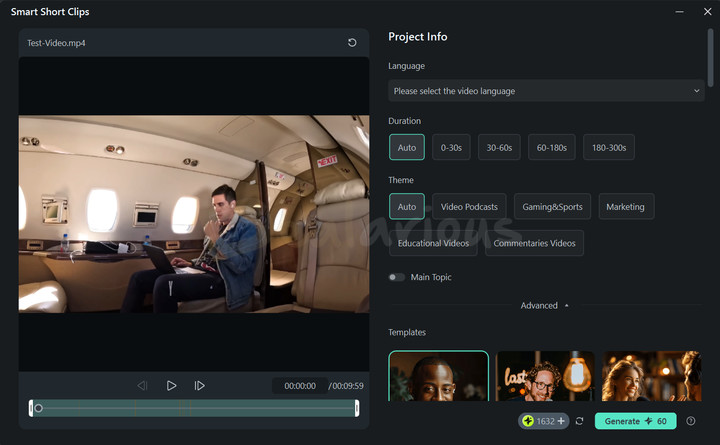Click the reset icon beside Test-Video.mp4
Screen dimensions: 720x445
(x=352, y=43)
